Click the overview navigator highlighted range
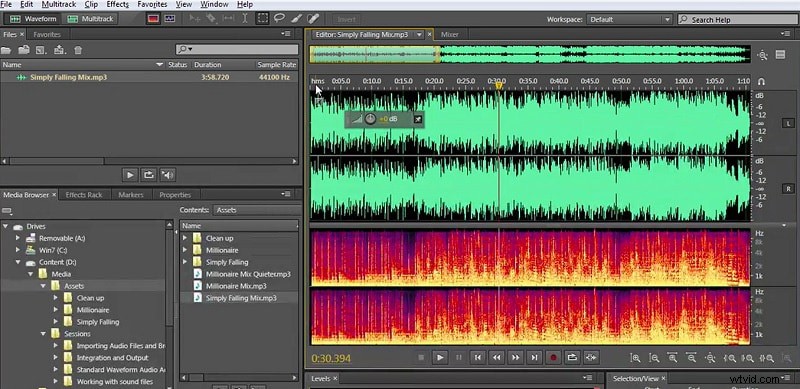Screen dimensions: 800x389 375,55
